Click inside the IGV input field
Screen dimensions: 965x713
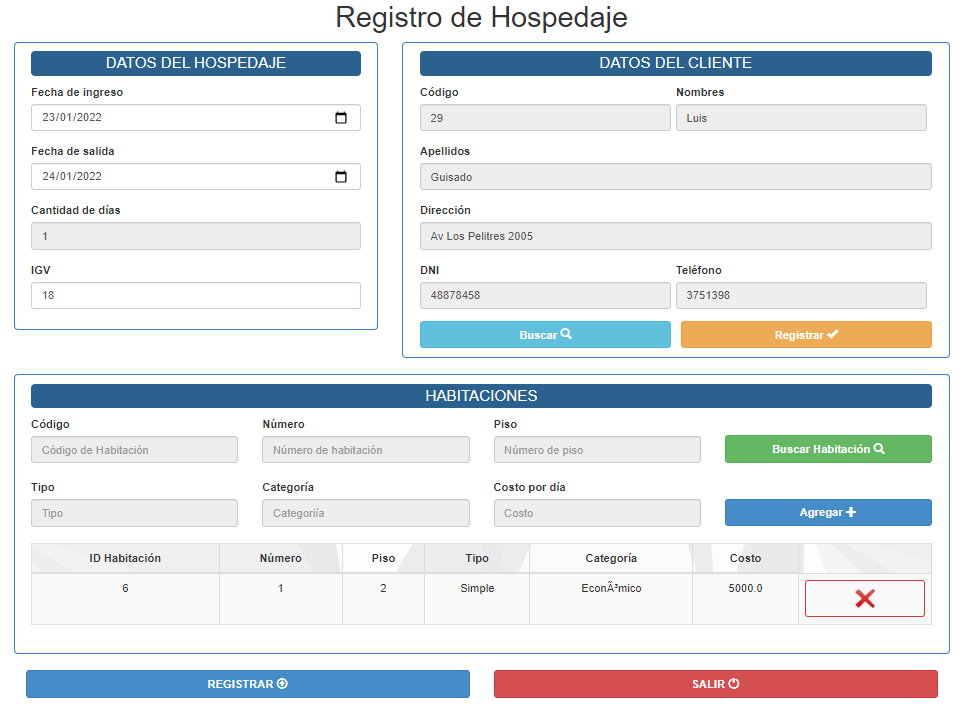pos(196,295)
